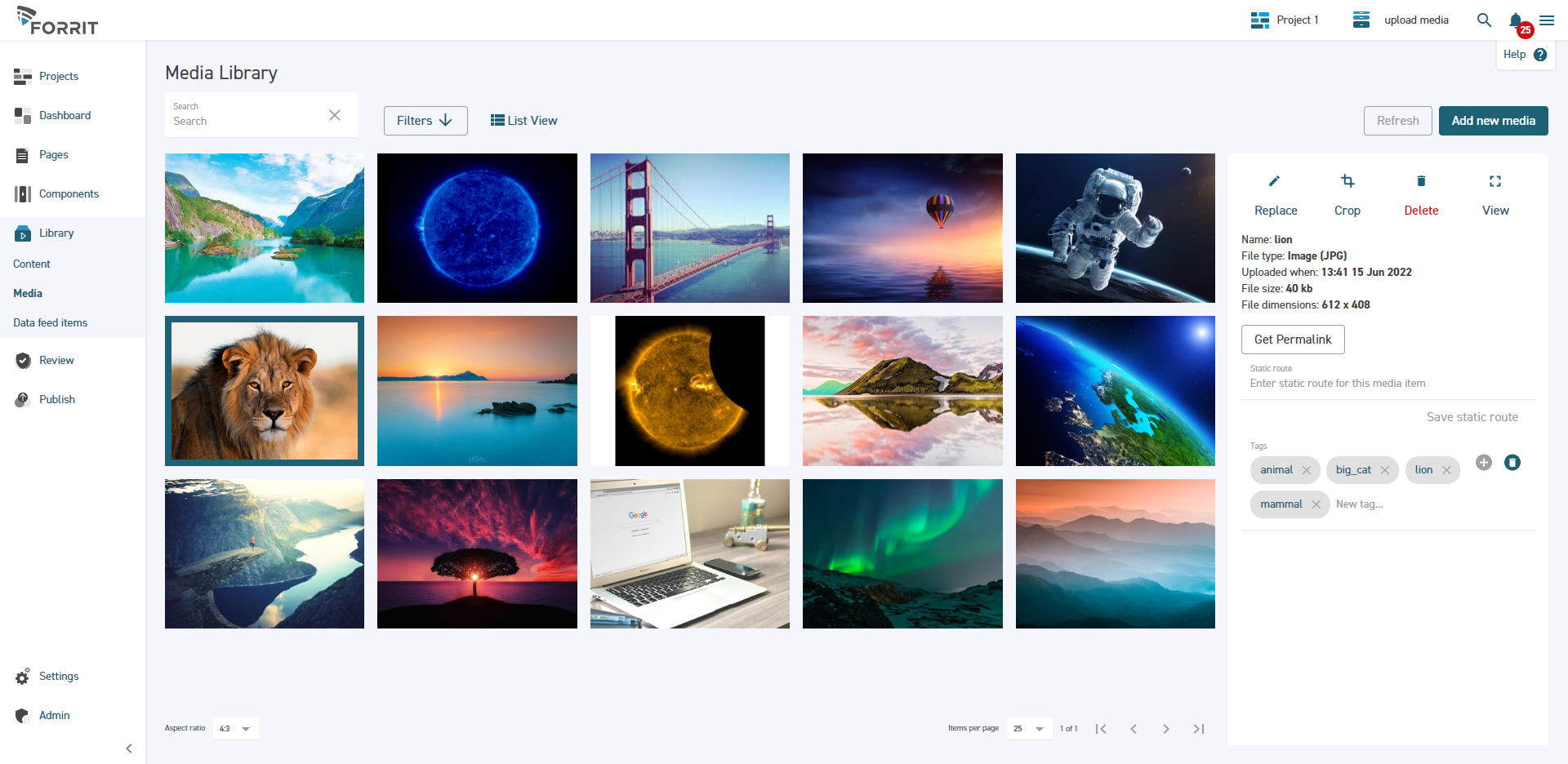
Task: Open fullscreen View of lion image
Action: click(1494, 181)
